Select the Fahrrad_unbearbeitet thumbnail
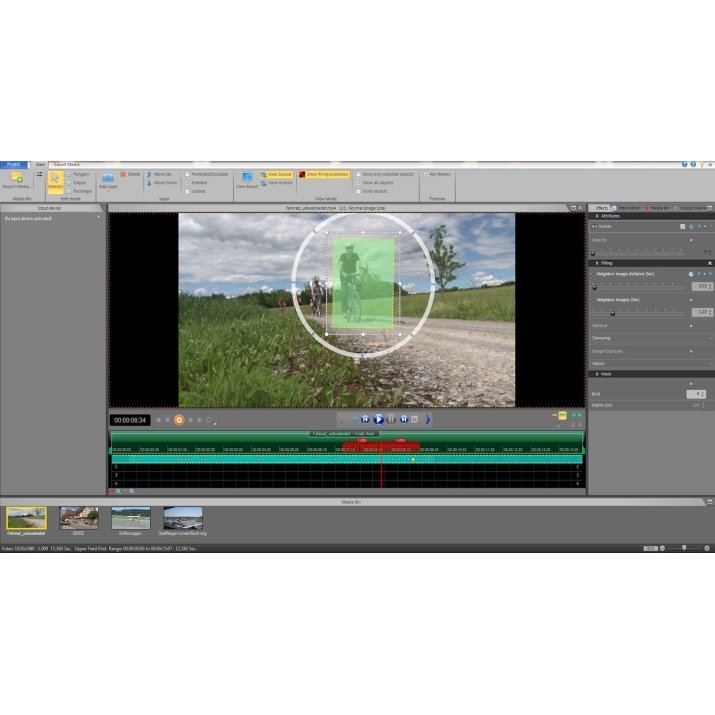715x715 pixels. [x=26, y=518]
